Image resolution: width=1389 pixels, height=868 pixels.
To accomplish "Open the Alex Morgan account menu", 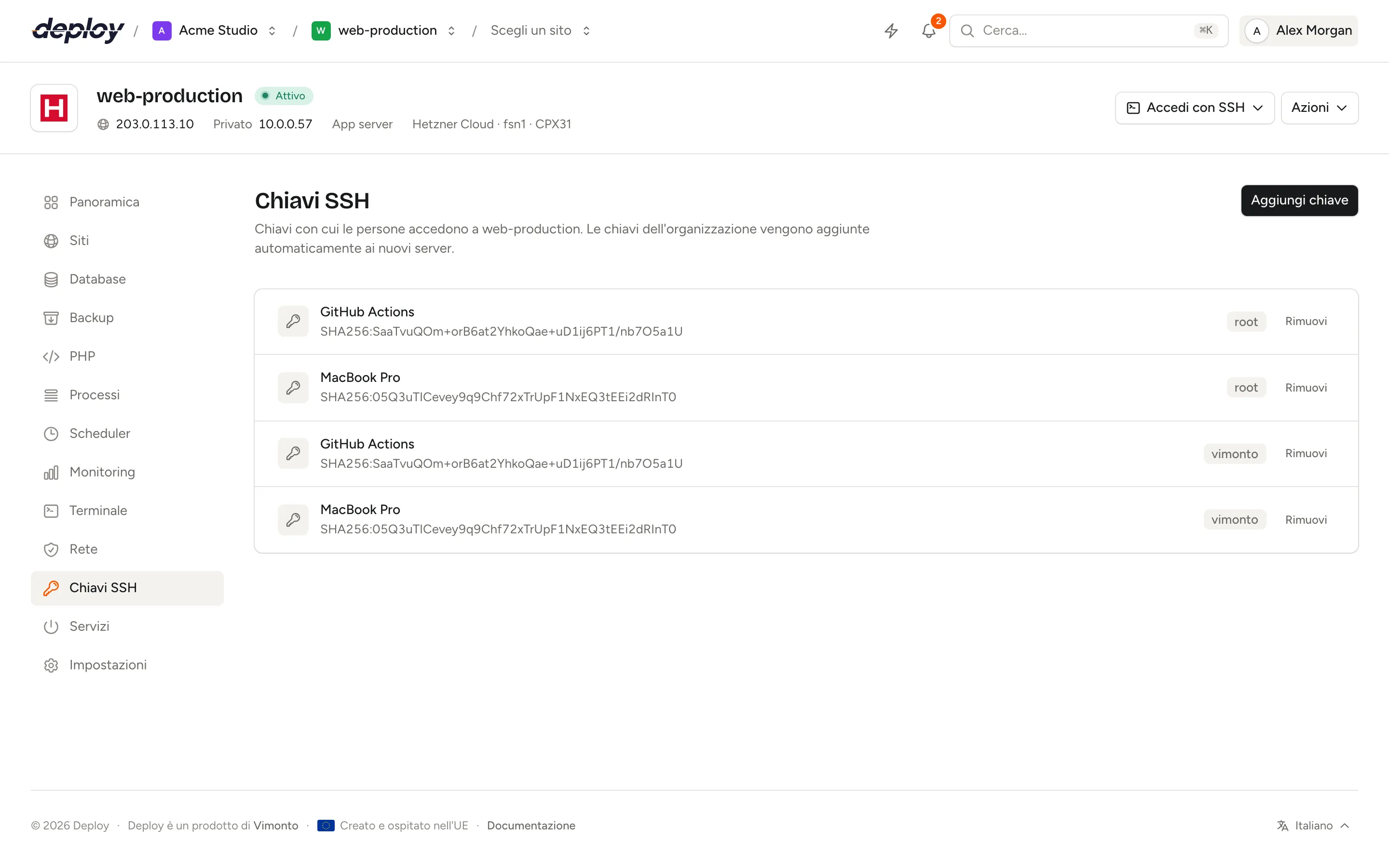I will point(1298,30).
